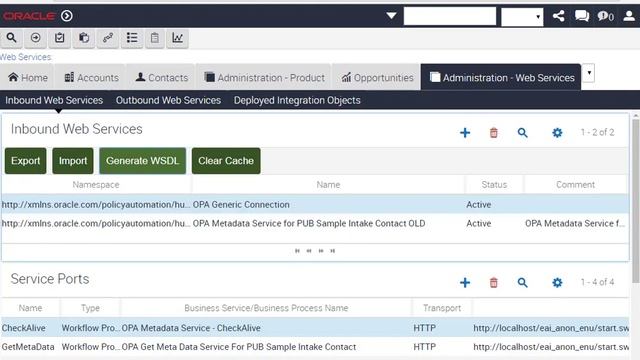Click the header search input field

pos(450,16)
